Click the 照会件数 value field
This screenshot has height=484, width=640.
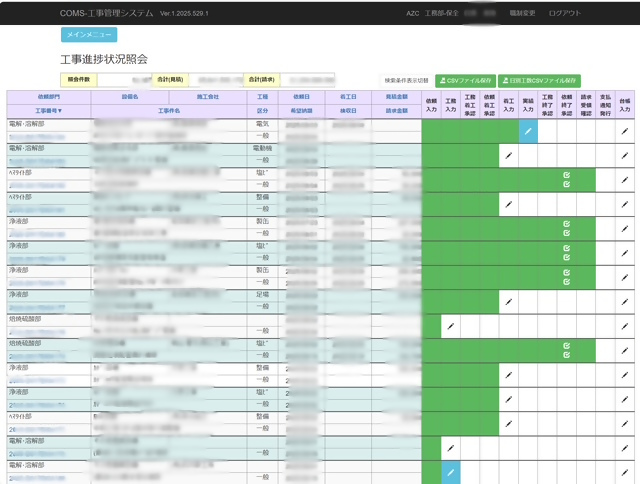click(124, 78)
